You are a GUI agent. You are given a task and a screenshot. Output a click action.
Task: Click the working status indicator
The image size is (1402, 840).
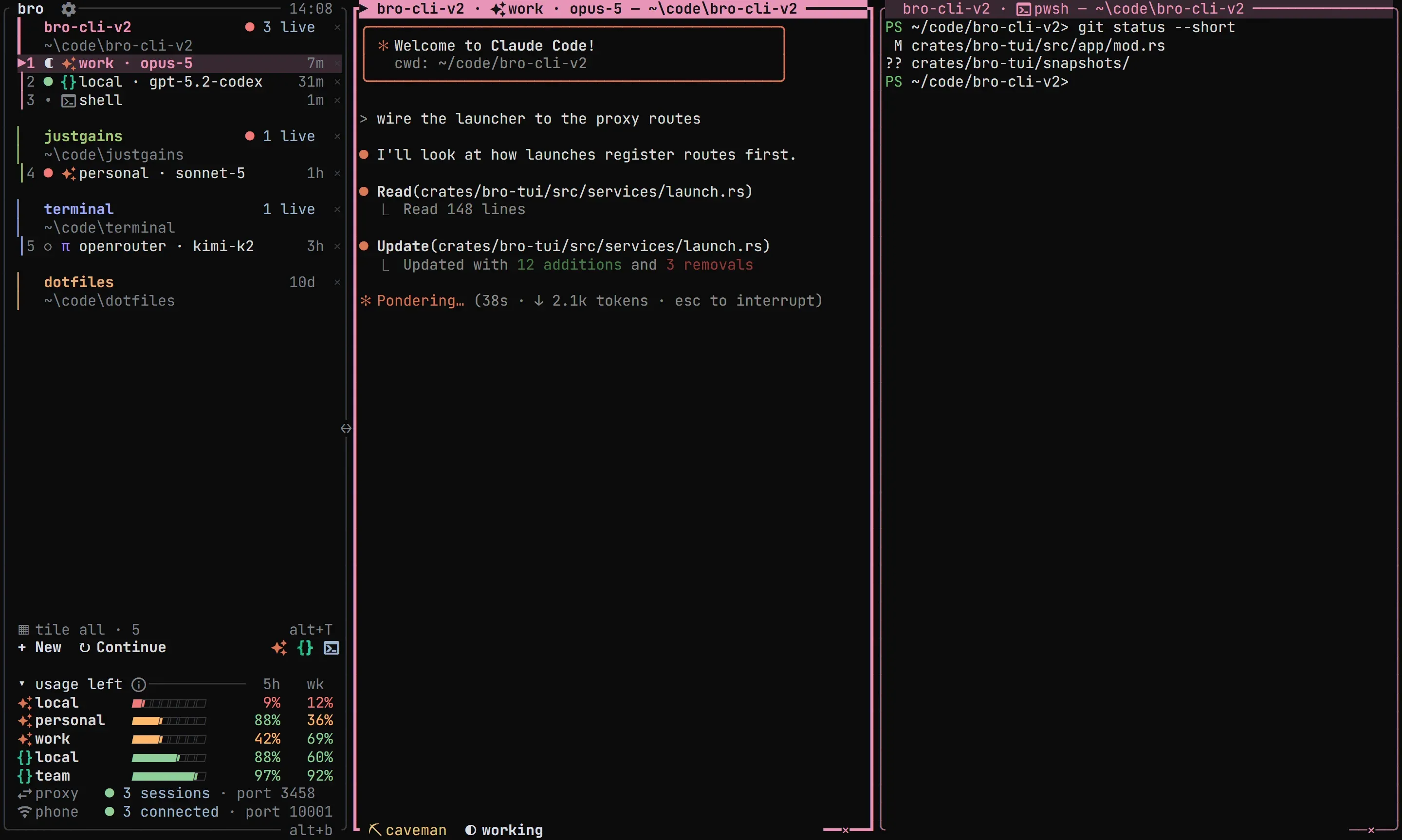coord(504,830)
